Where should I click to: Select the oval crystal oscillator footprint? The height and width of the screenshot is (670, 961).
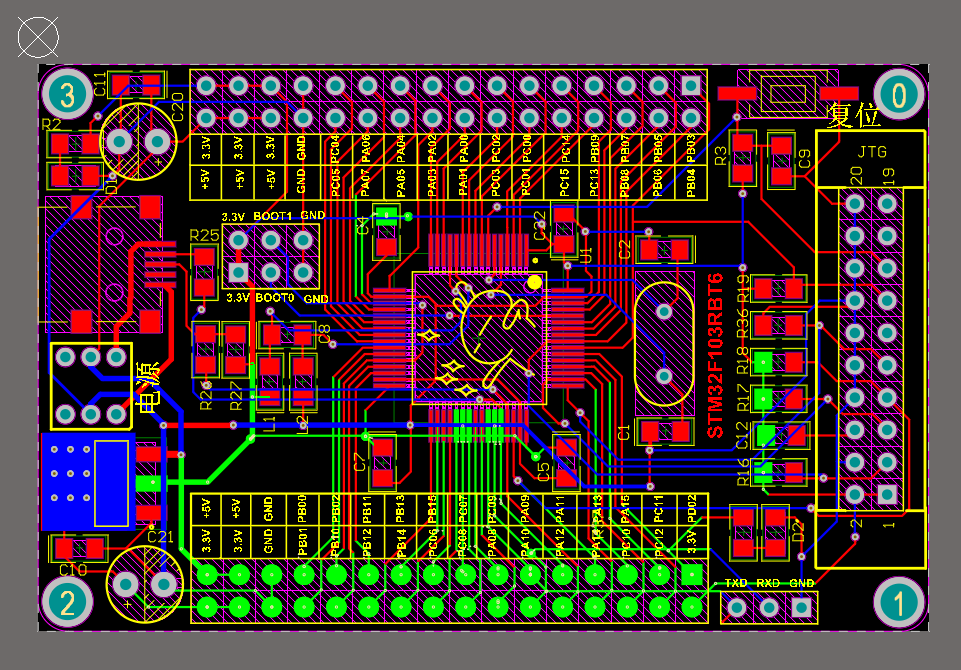(664, 343)
